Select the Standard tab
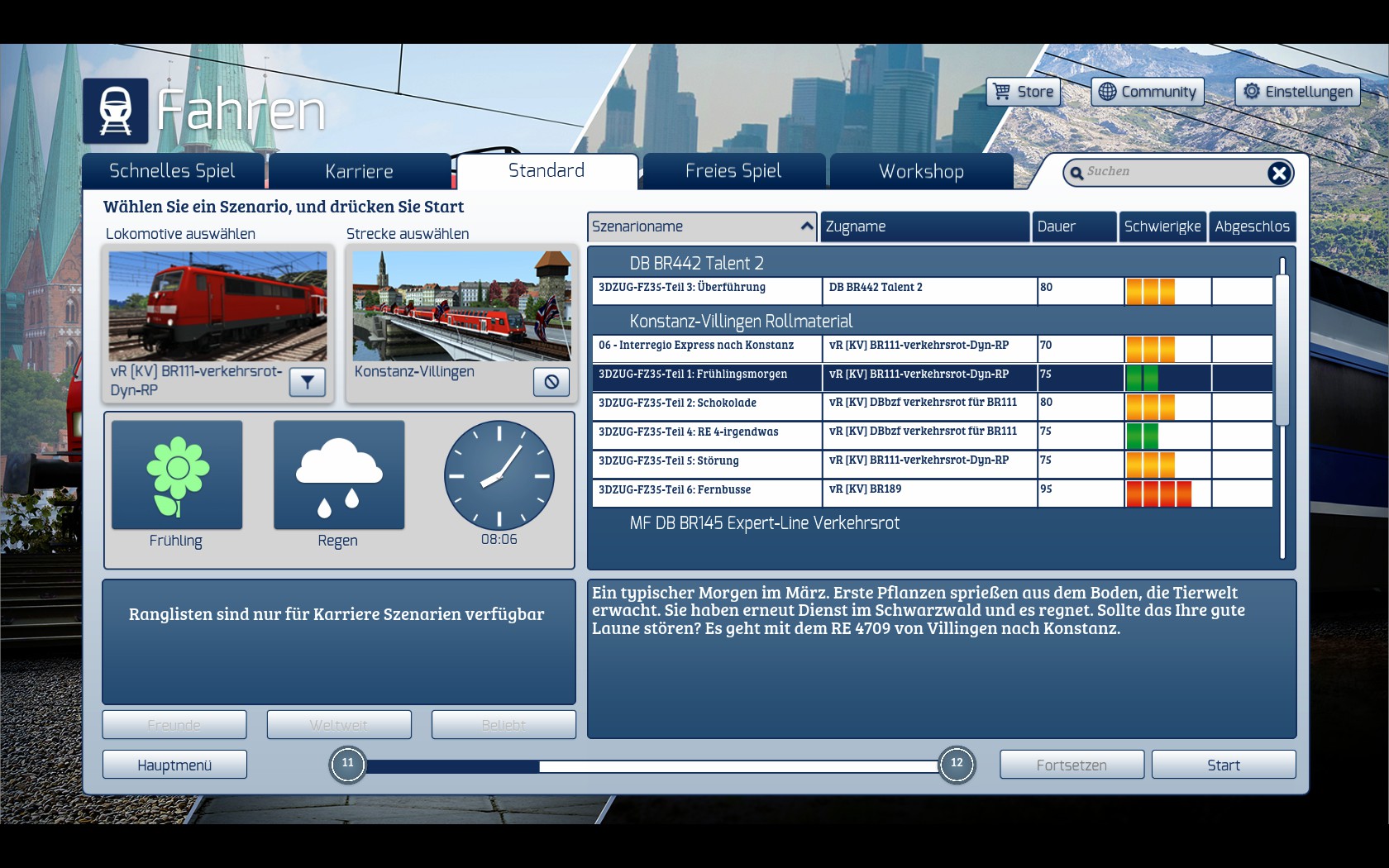Image resolution: width=1389 pixels, height=868 pixels. 547,171
